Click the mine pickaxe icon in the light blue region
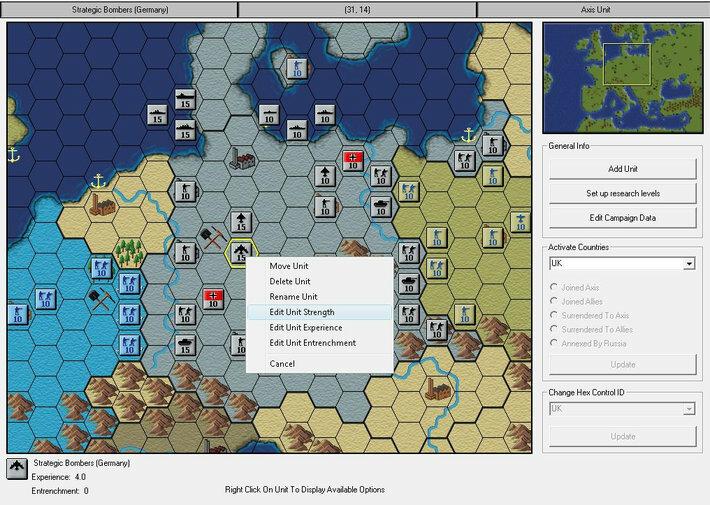710x505 pixels. point(101,299)
